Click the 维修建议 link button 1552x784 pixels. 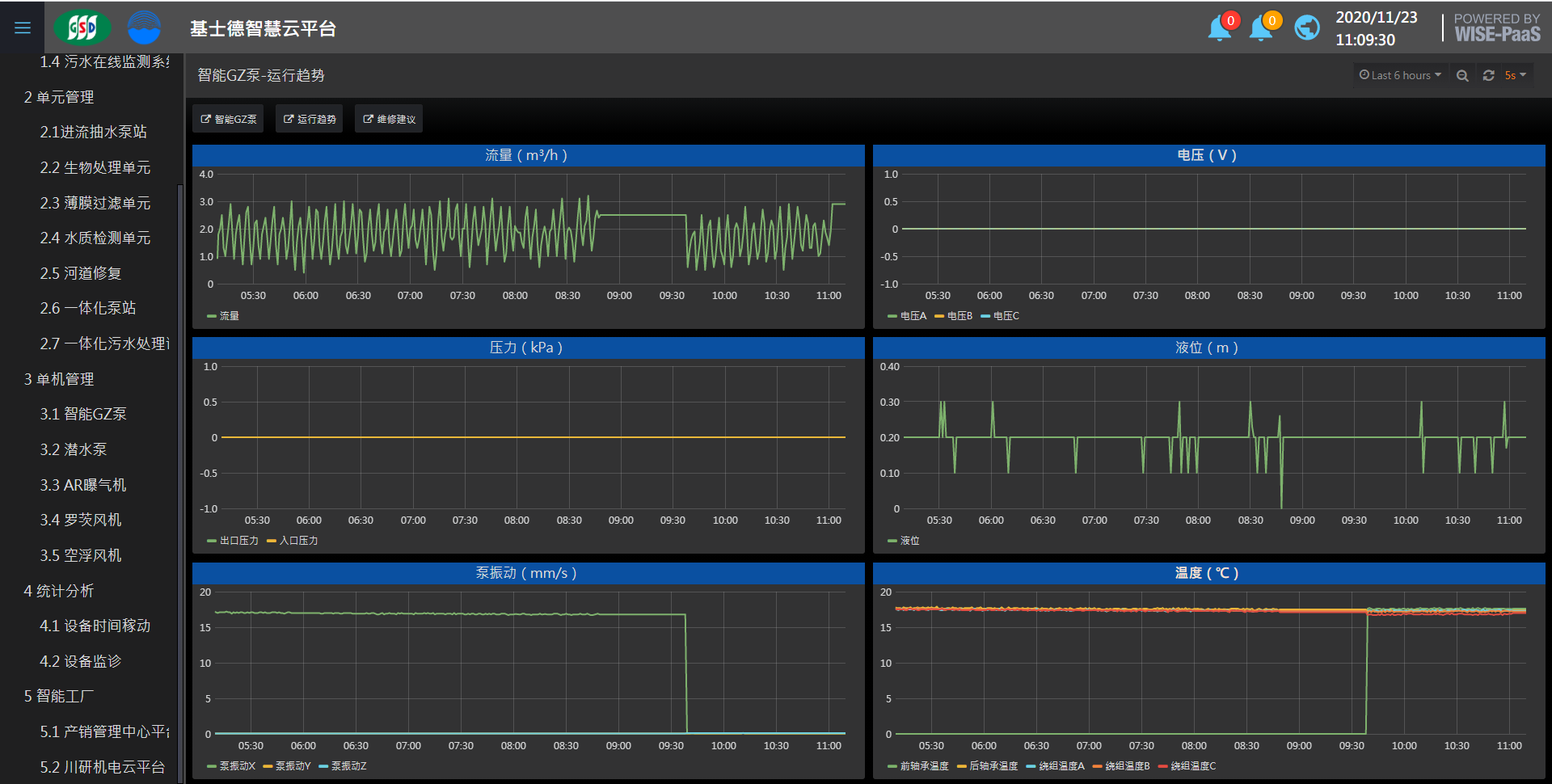[x=389, y=119]
